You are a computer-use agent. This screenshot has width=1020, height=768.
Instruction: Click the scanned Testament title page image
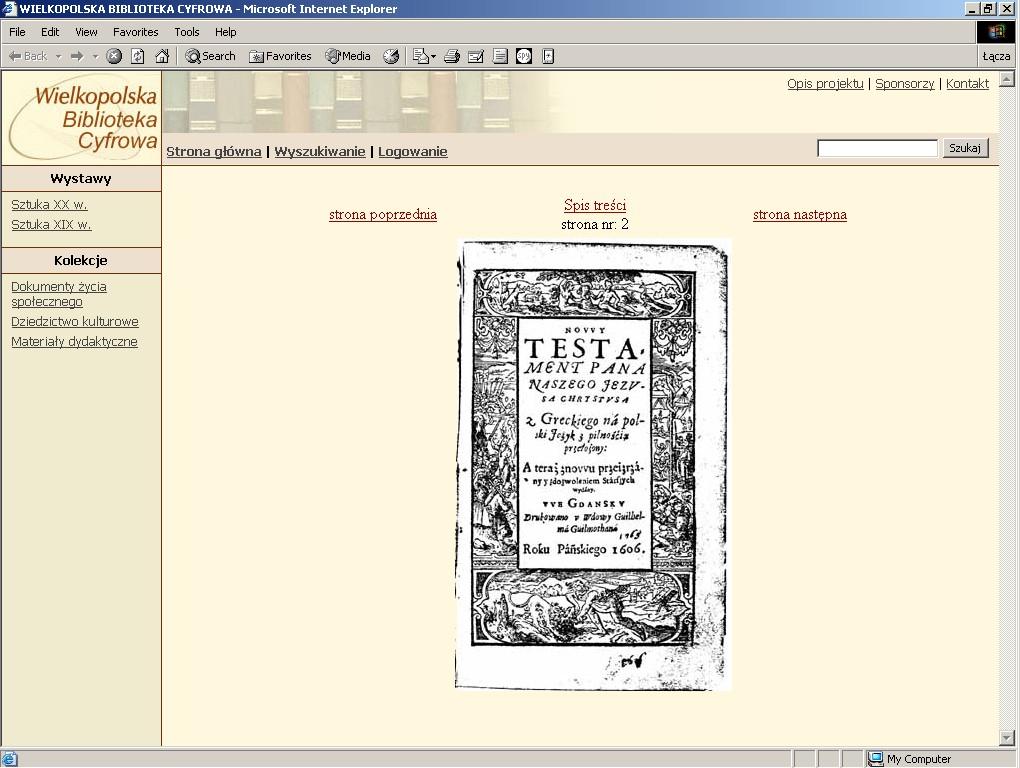(593, 465)
